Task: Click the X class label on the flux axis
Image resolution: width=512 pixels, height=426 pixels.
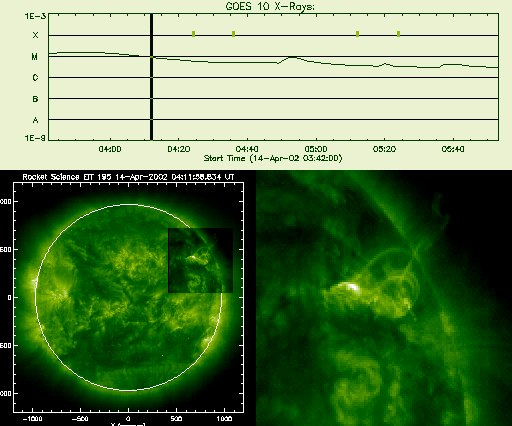Action: [x=35, y=35]
